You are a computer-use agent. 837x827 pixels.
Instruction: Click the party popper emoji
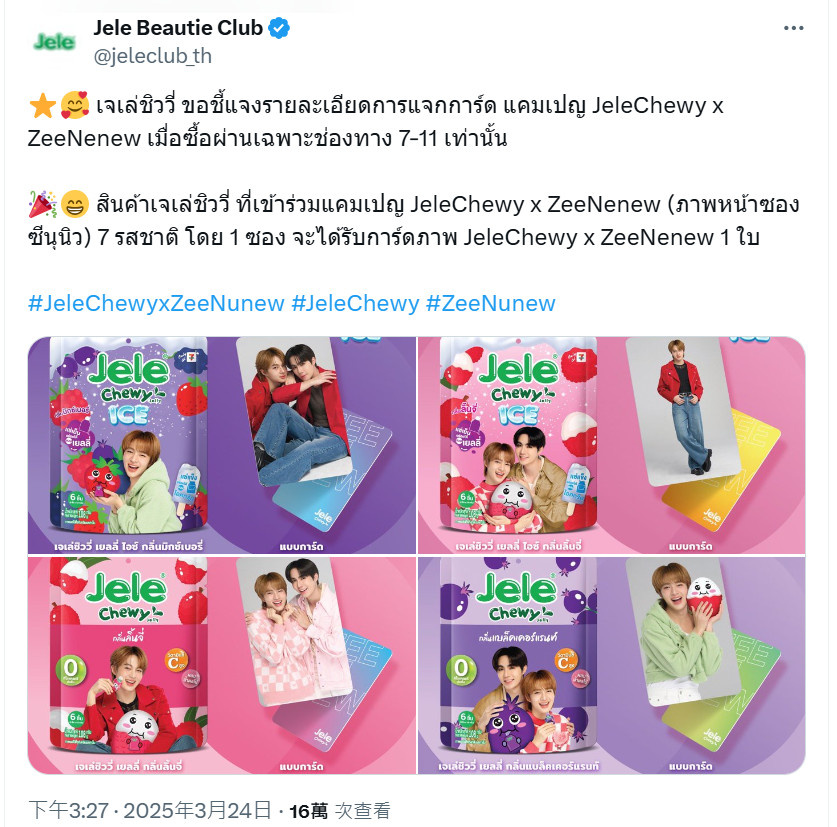click(x=42, y=204)
